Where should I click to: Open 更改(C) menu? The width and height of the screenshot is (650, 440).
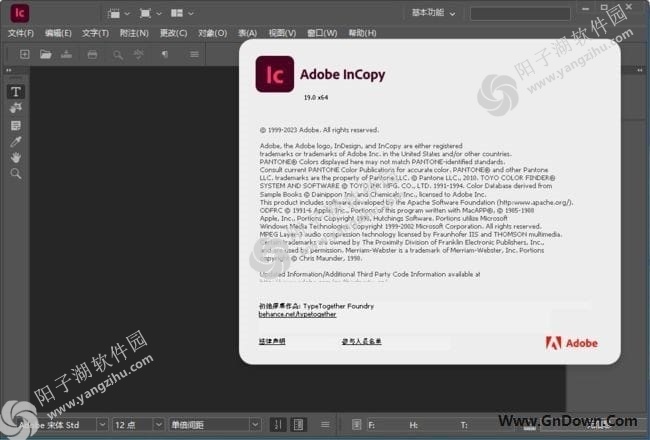(173, 33)
